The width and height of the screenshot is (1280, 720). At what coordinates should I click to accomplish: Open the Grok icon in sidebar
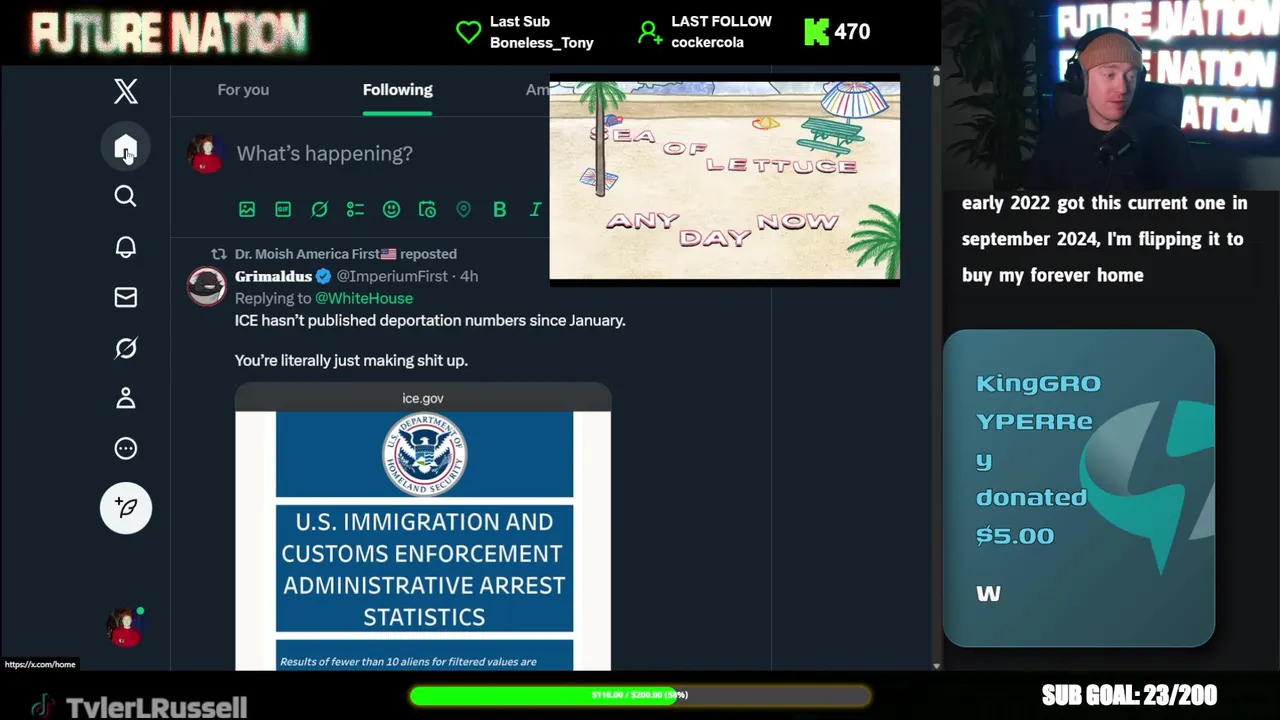pyautogui.click(x=125, y=348)
